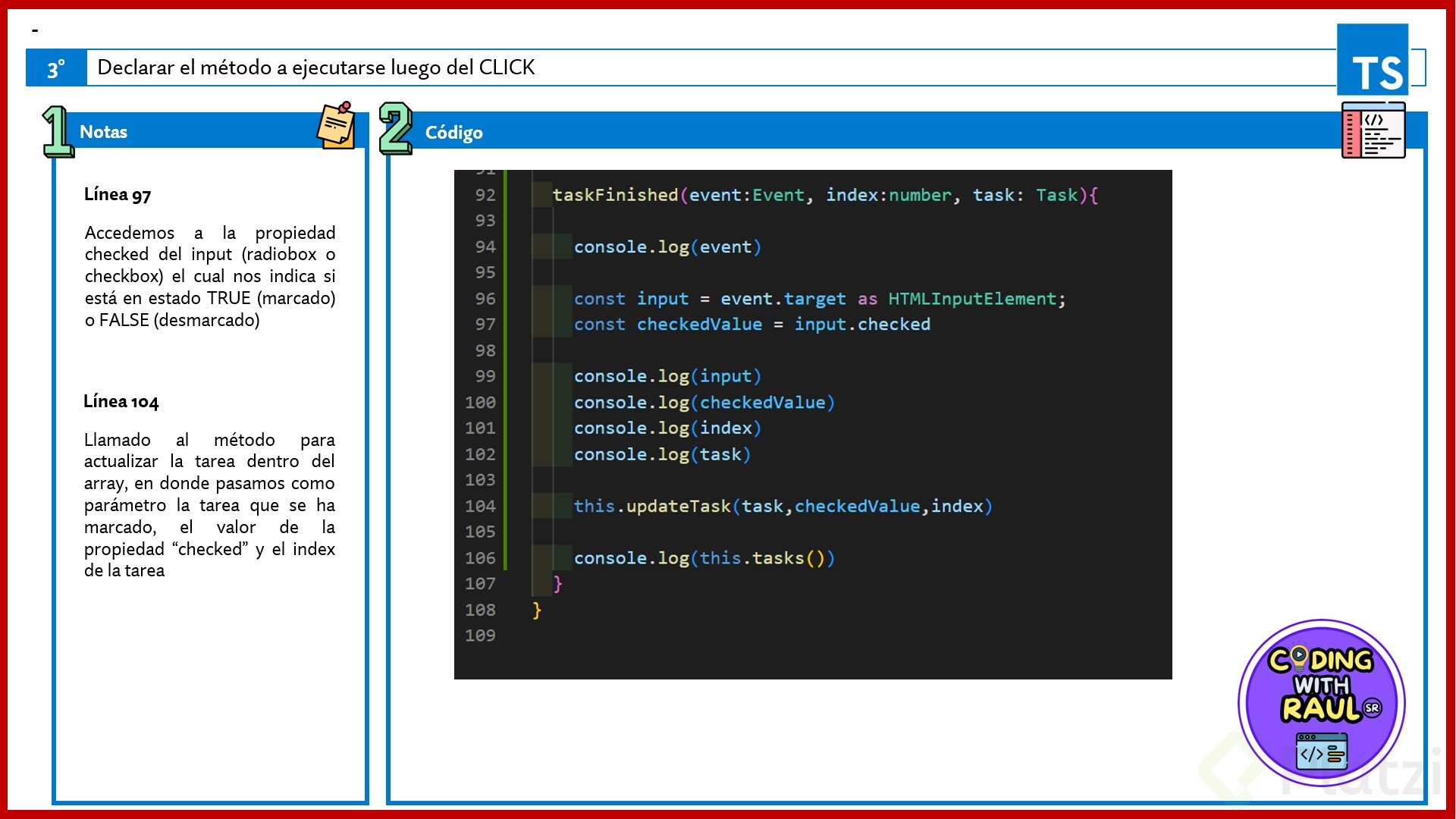Click the 'Línea 104' heading
The height and width of the screenshot is (819, 1456).
(121, 402)
